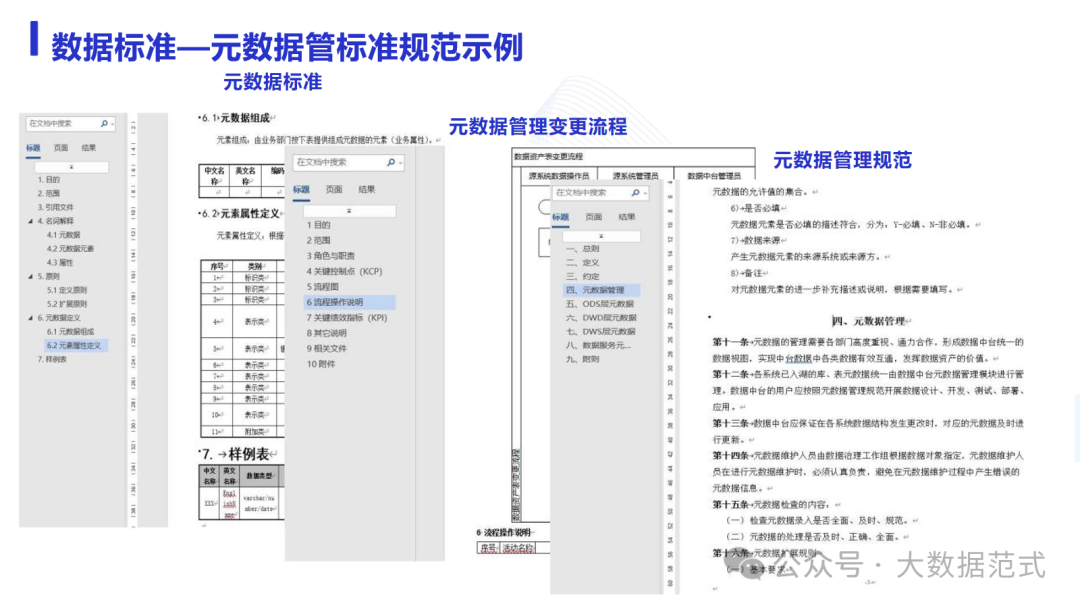Jump to '4 关键控制点 (KCP)' heading
Image resolution: width=1080 pixels, height=608 pixels.
[344, 271]
